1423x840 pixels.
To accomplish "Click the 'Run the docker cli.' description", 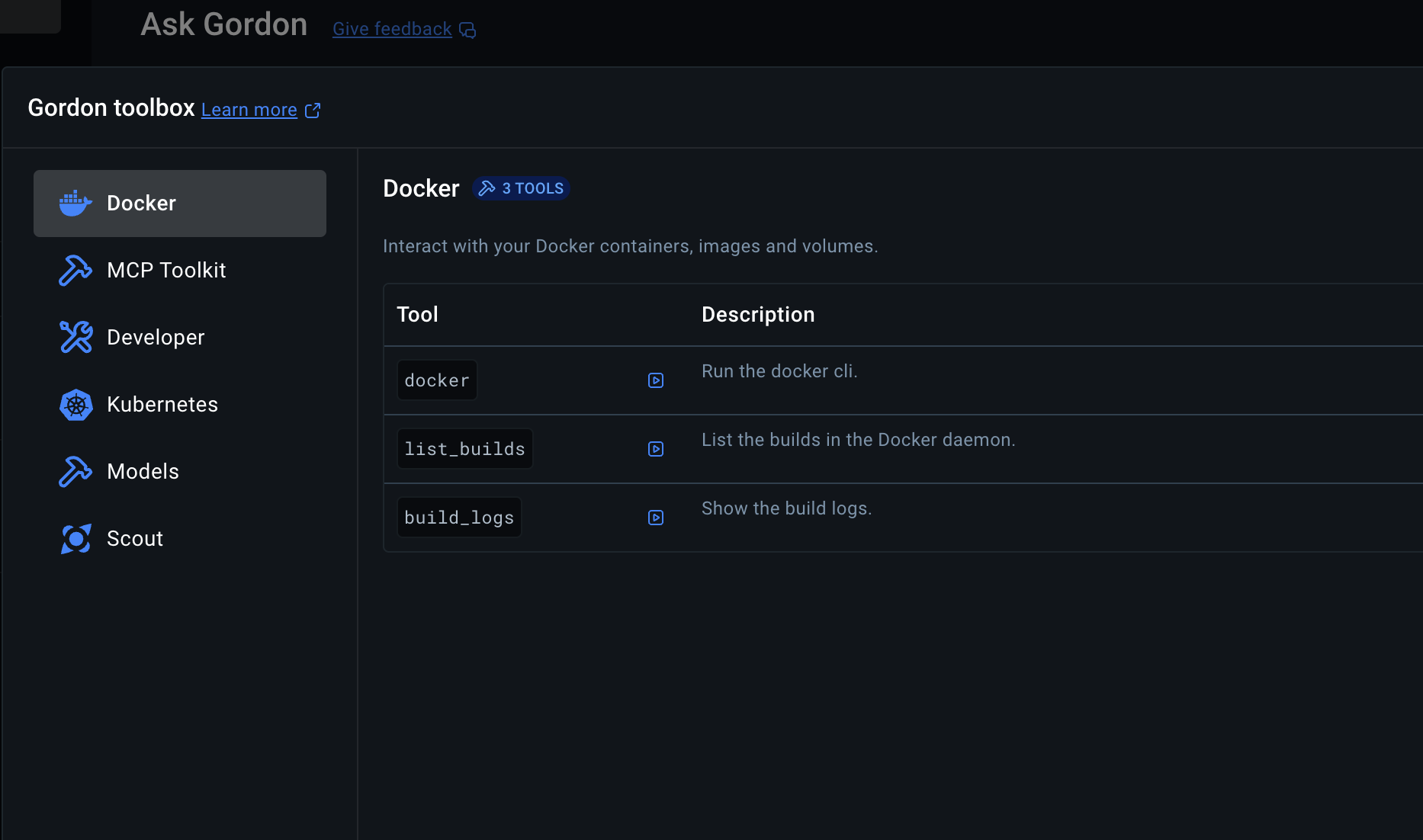I will [x=779, y=371].
